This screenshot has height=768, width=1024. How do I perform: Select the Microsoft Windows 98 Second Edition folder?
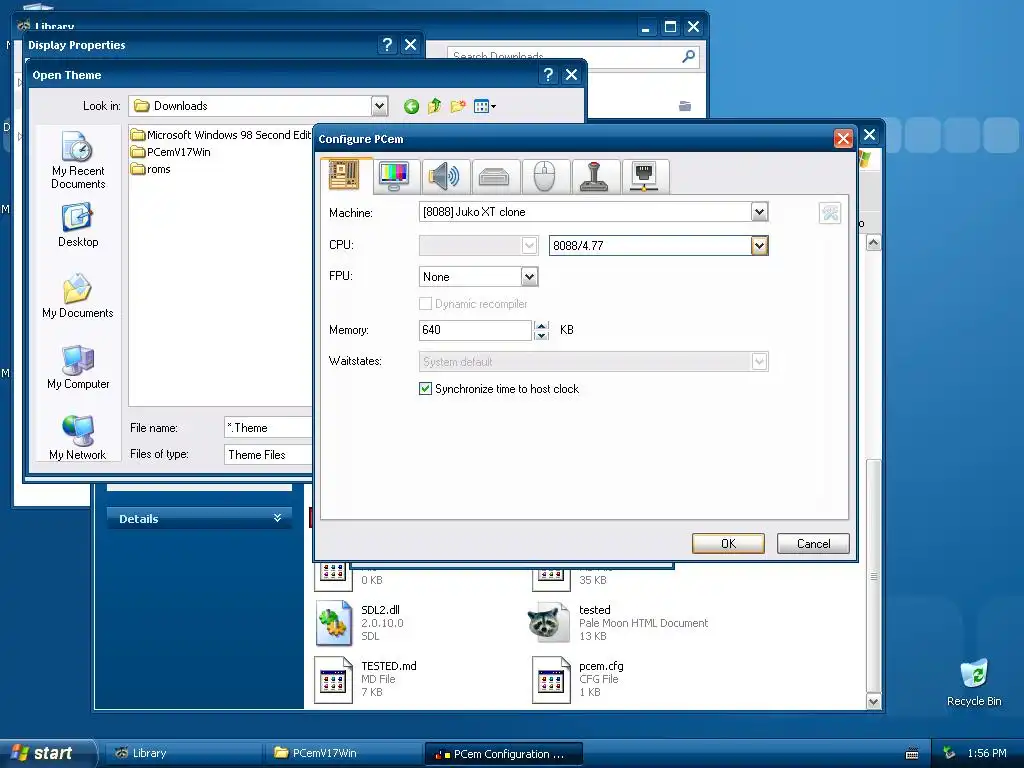click(221, 135)
